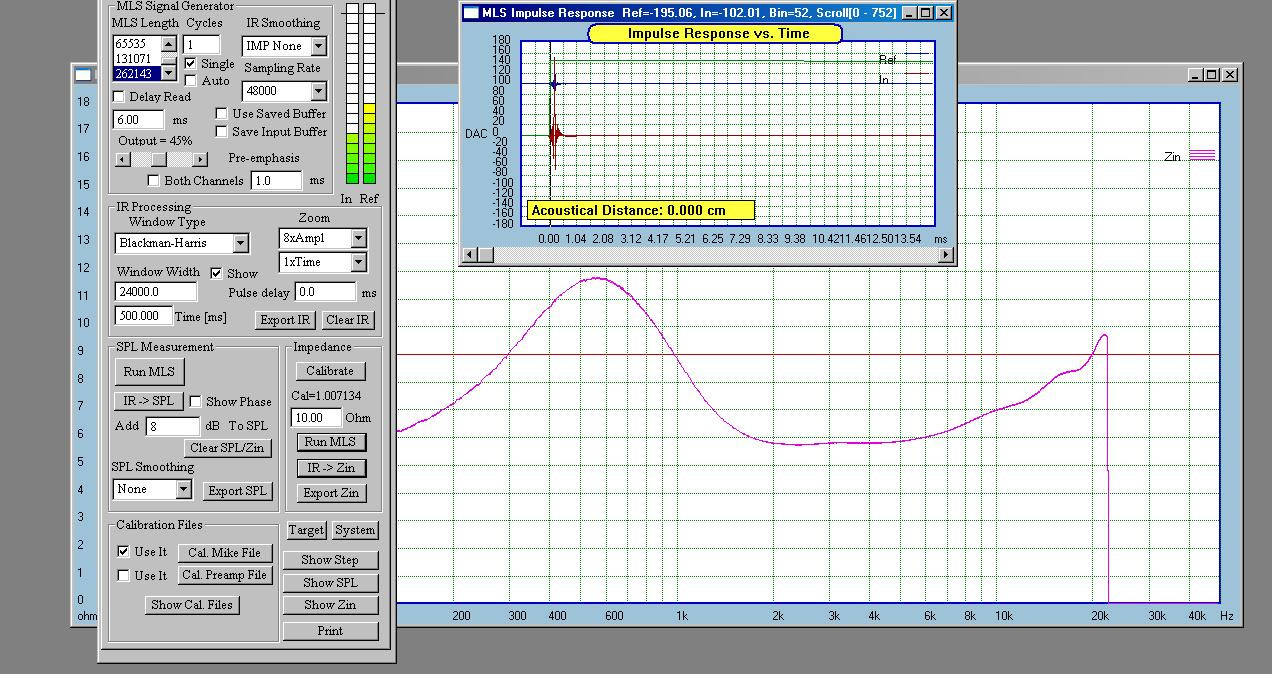Click the Zin legend color swatch
Screen dimensions: 1272x674
point(1202,155)
